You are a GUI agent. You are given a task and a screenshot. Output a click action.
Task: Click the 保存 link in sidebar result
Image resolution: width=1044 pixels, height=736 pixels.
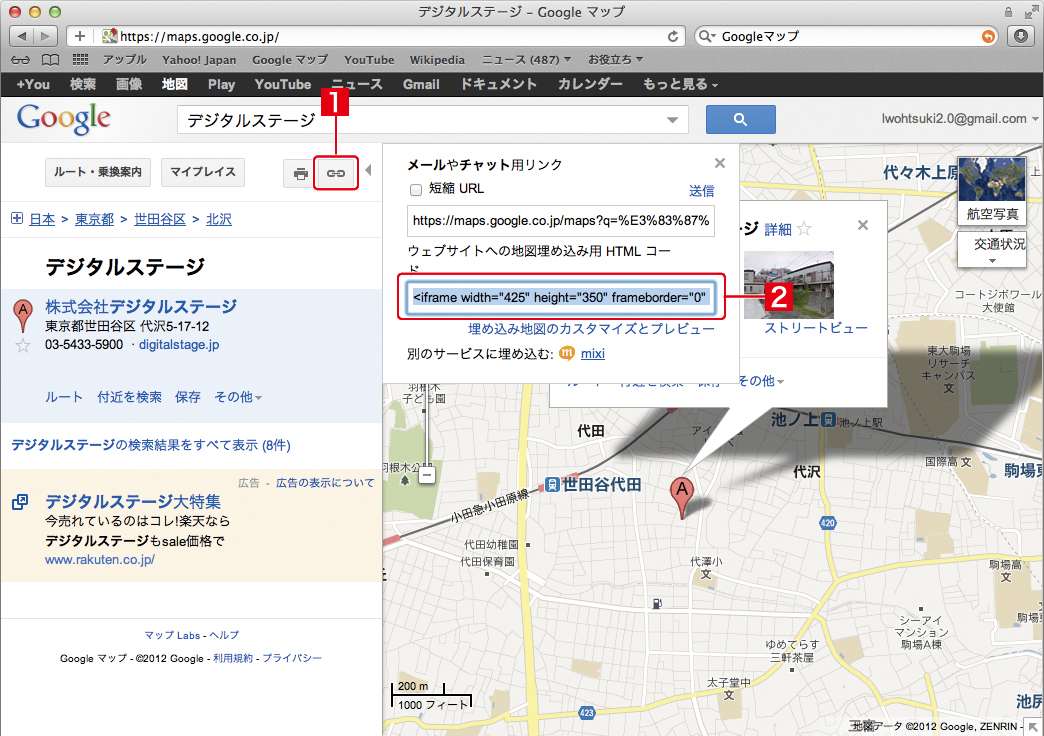point(188,397)
